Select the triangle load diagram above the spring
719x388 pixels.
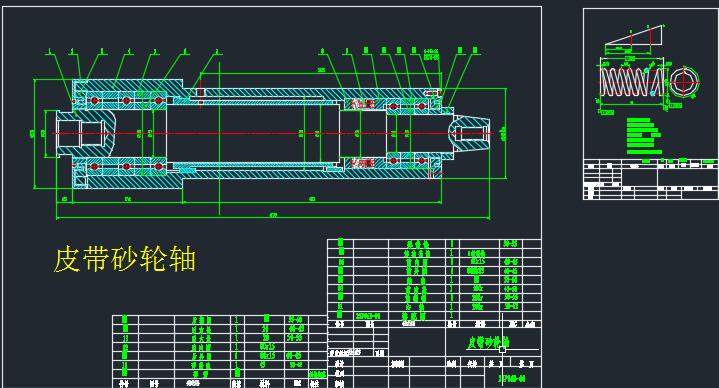(x=634, y=36)
